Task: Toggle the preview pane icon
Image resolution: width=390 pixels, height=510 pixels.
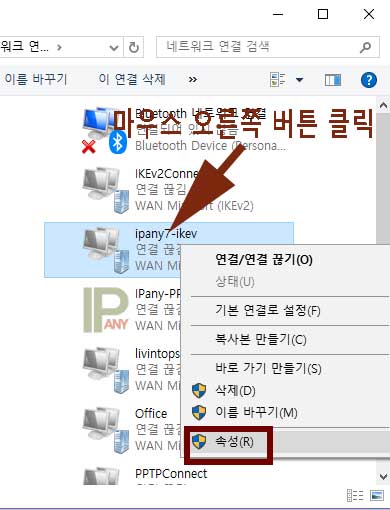Action: (333, 80)
